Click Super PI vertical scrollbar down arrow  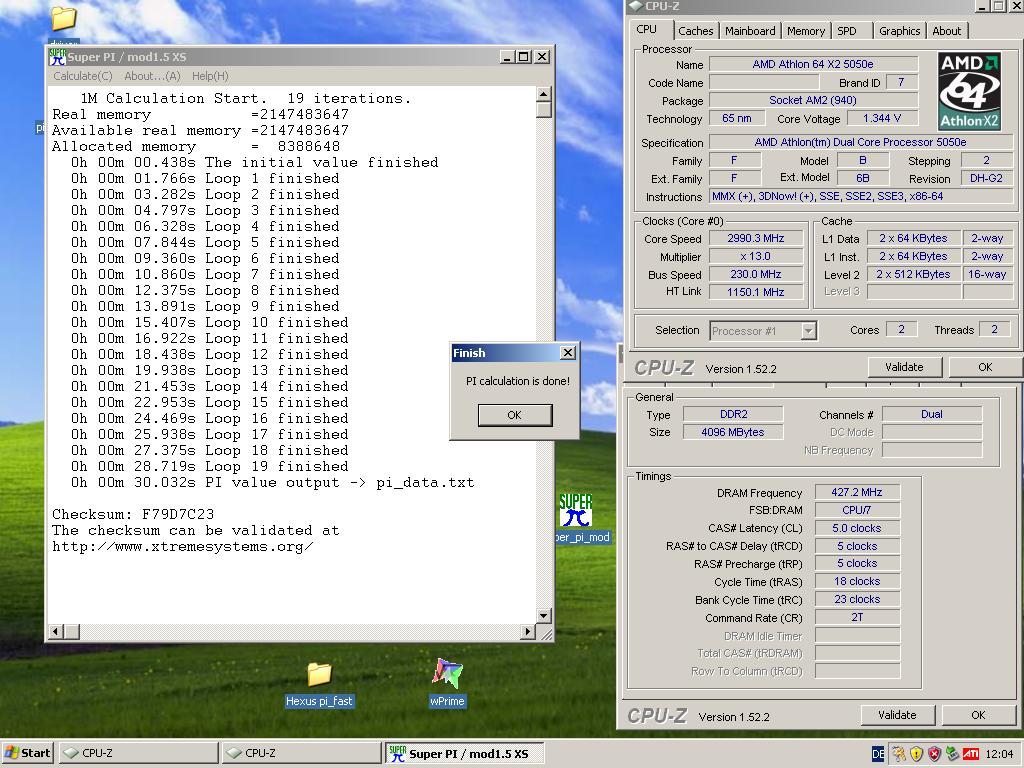(543, 615)
